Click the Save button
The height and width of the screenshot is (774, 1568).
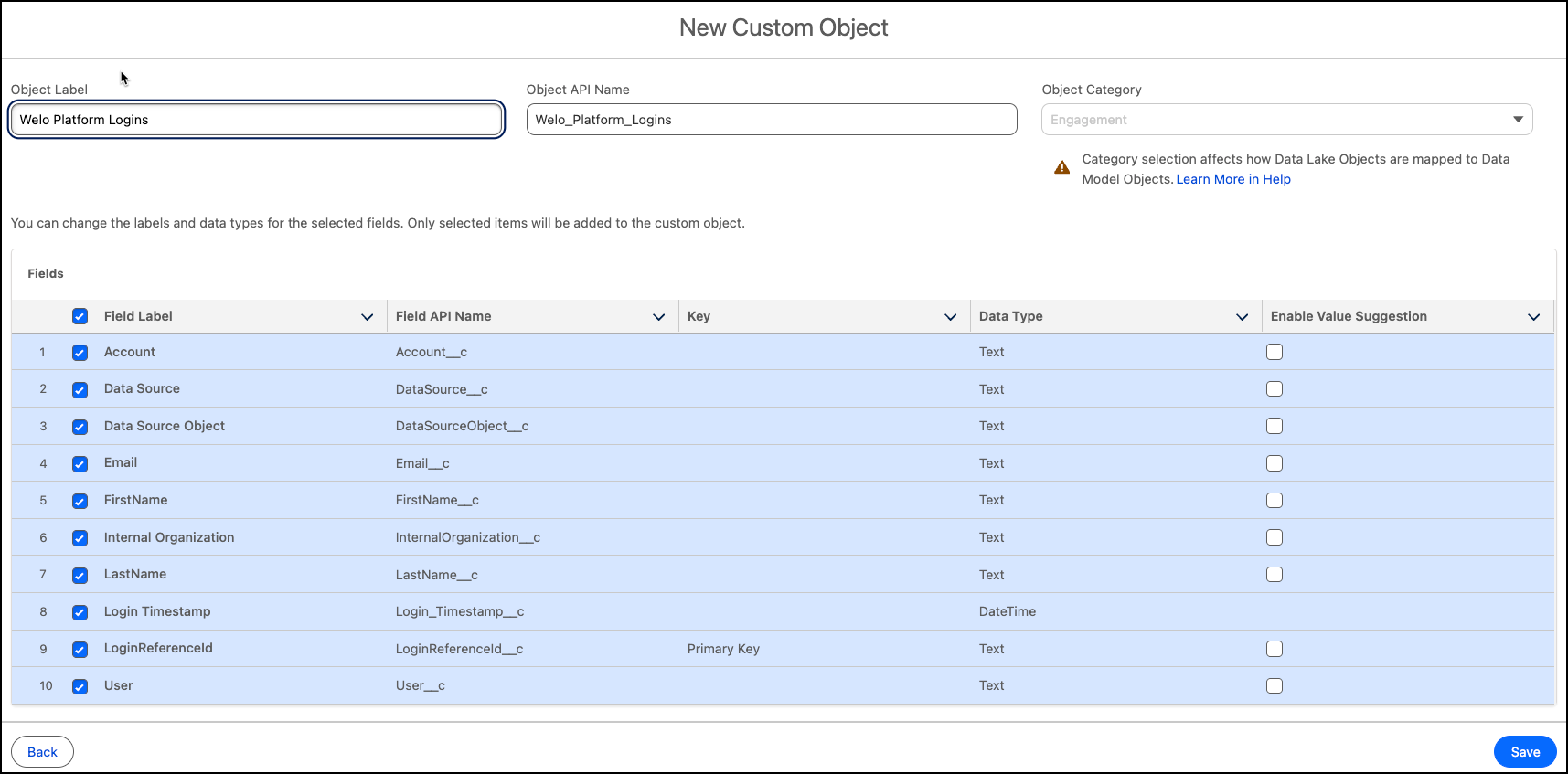click(x=1524, y=752)
